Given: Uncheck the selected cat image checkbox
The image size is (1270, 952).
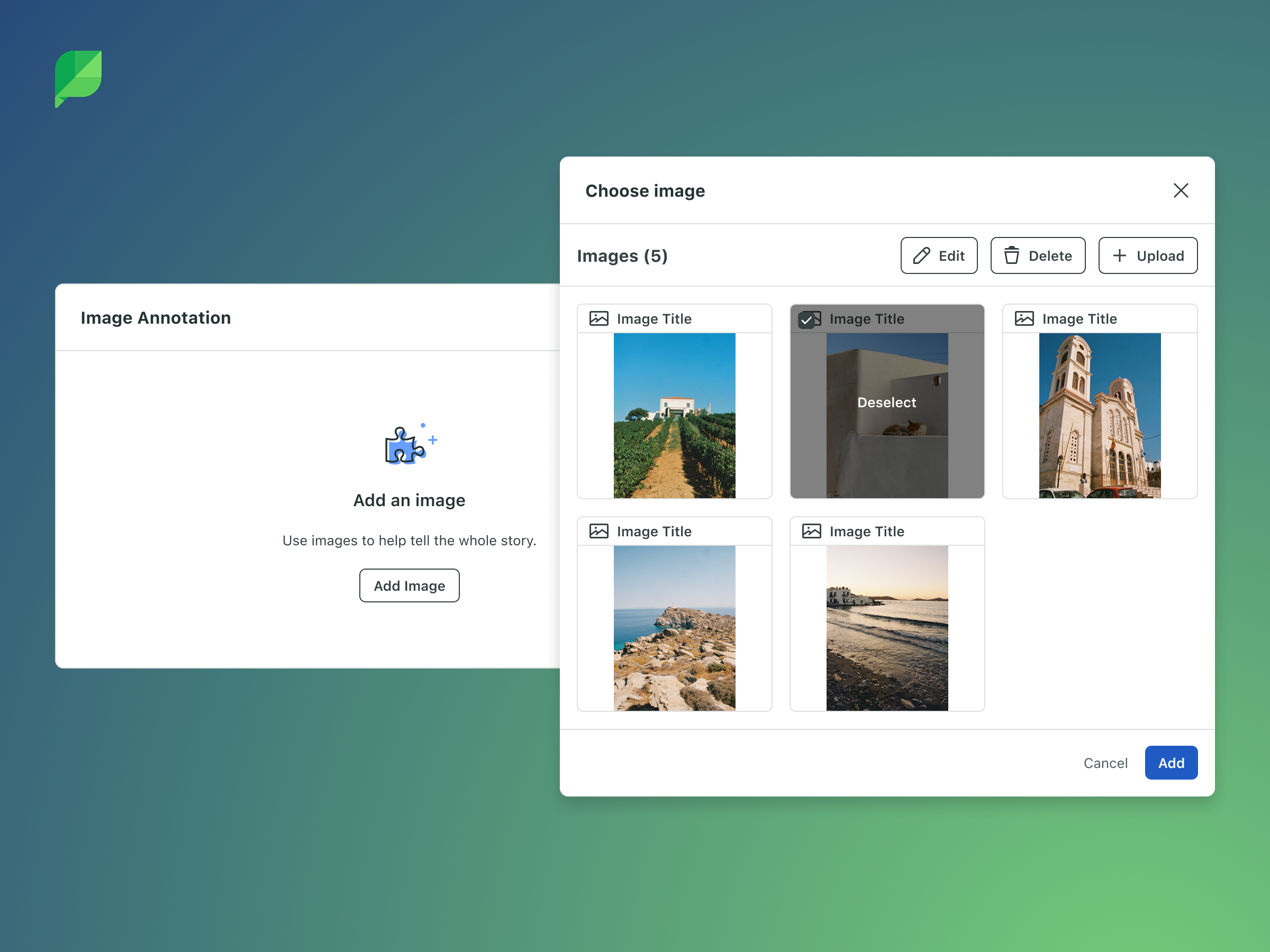Looking at the screenshot, I should (806, 320).
